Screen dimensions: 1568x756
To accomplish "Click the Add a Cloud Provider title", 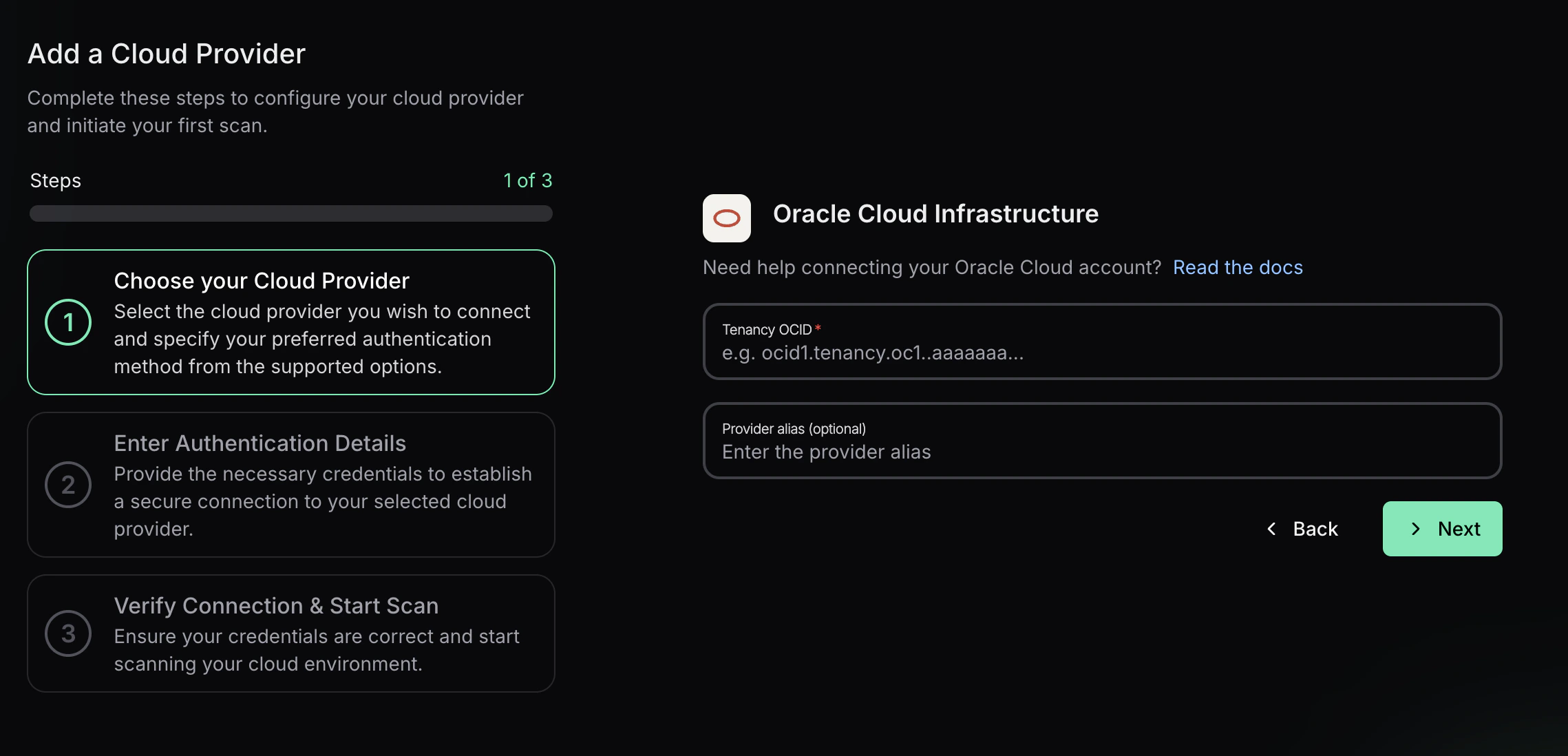I will pyautogui.click(x=166, y=53).
